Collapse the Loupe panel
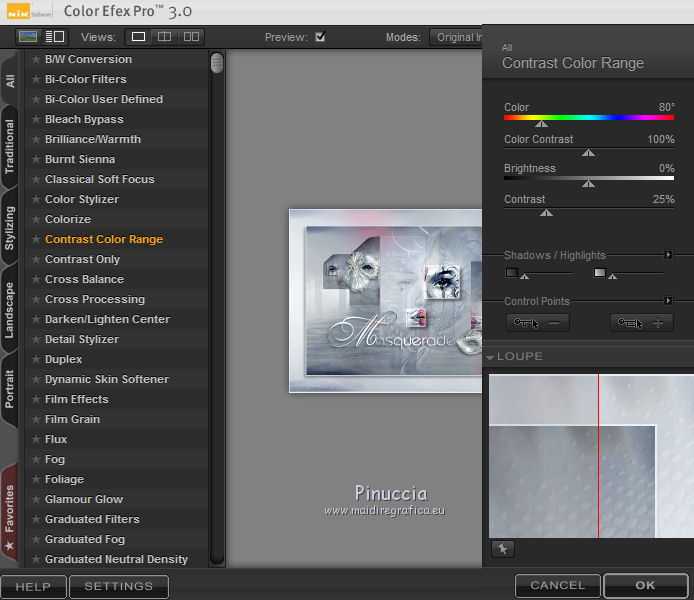The height and width of the screenshot is (600, 694). [x=491, y=357]
